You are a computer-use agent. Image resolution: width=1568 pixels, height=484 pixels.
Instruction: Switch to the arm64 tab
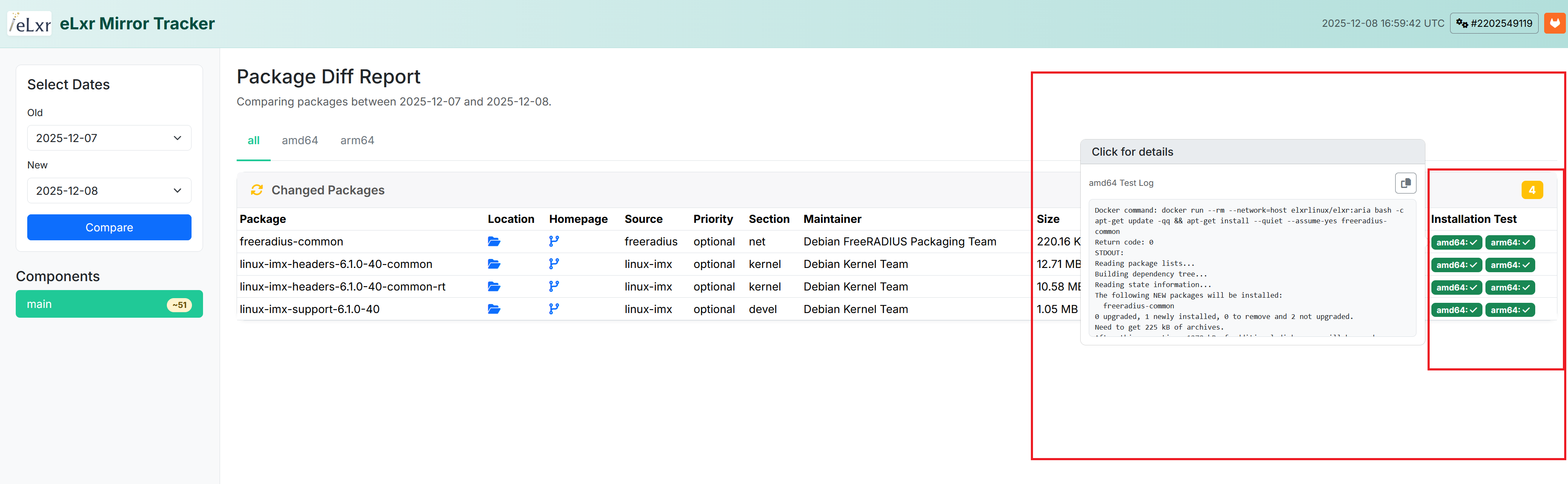pos(357,140)
